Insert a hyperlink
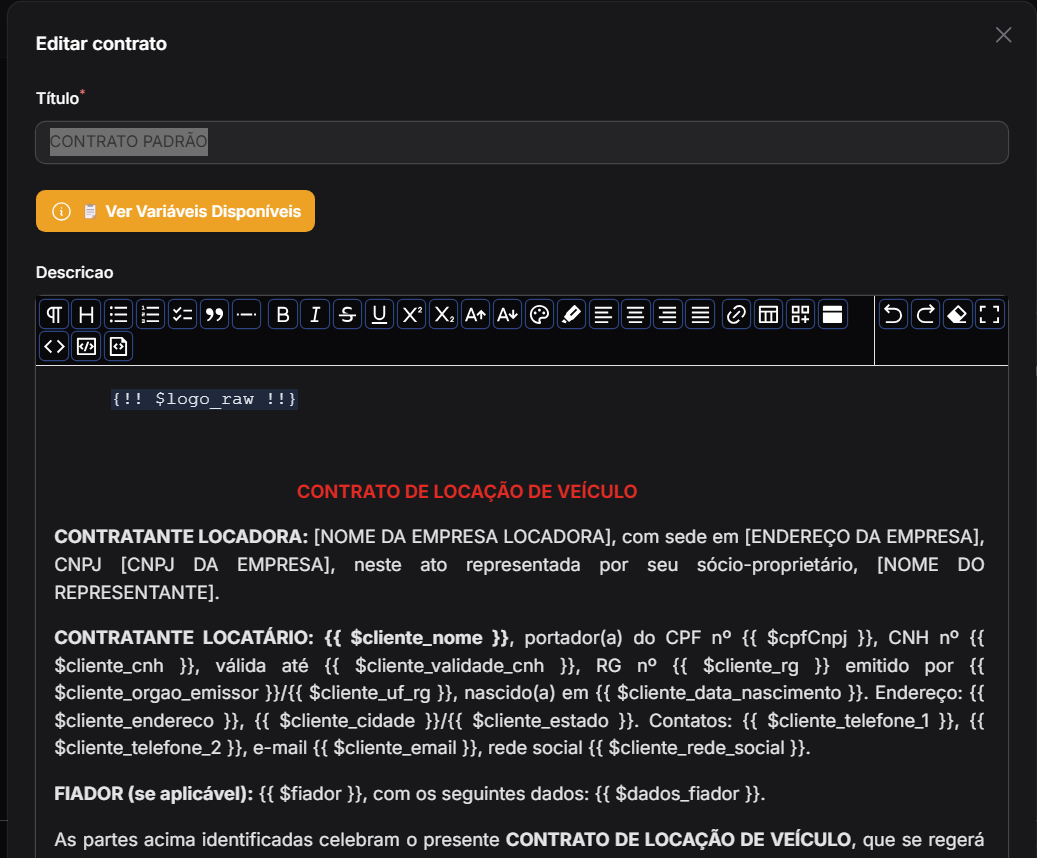 [x=736, y=314]
